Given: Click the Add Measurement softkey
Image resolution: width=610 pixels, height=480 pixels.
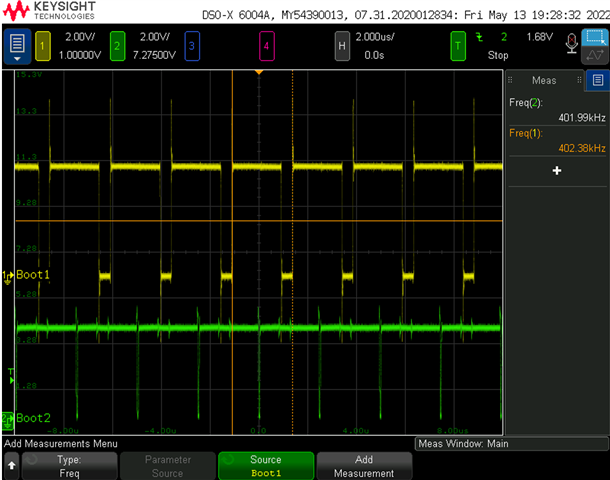Looking at the screenshot, I should tap(364, 466).
